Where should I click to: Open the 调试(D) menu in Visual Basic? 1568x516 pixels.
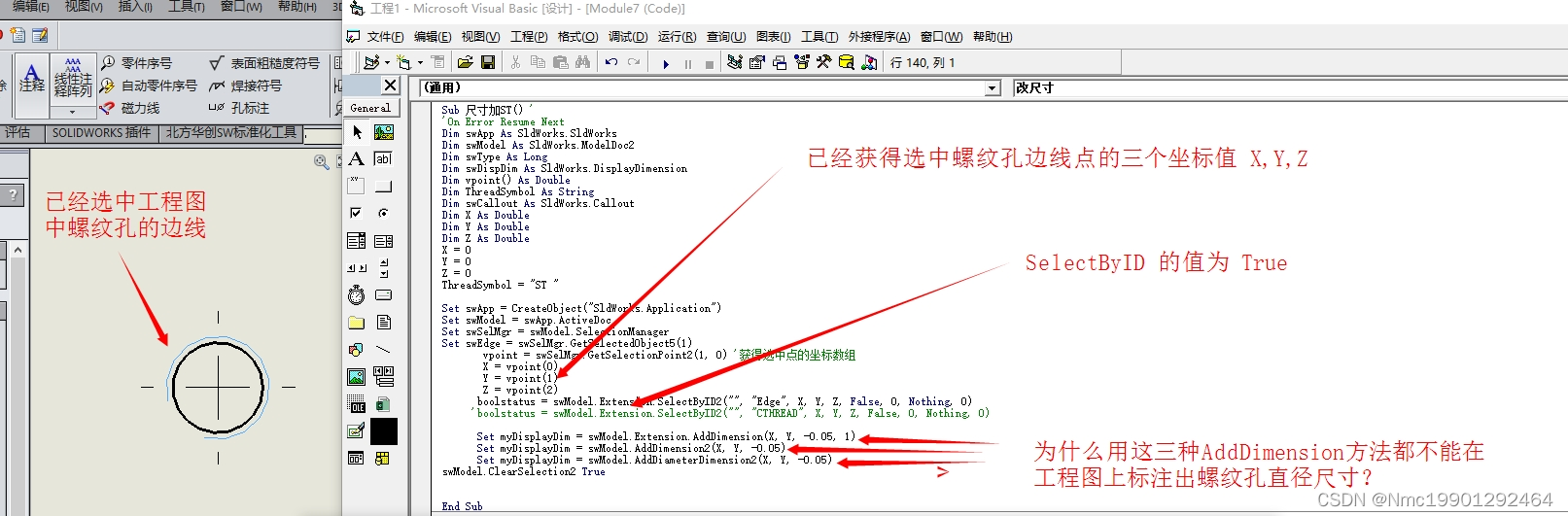(628, 37)
